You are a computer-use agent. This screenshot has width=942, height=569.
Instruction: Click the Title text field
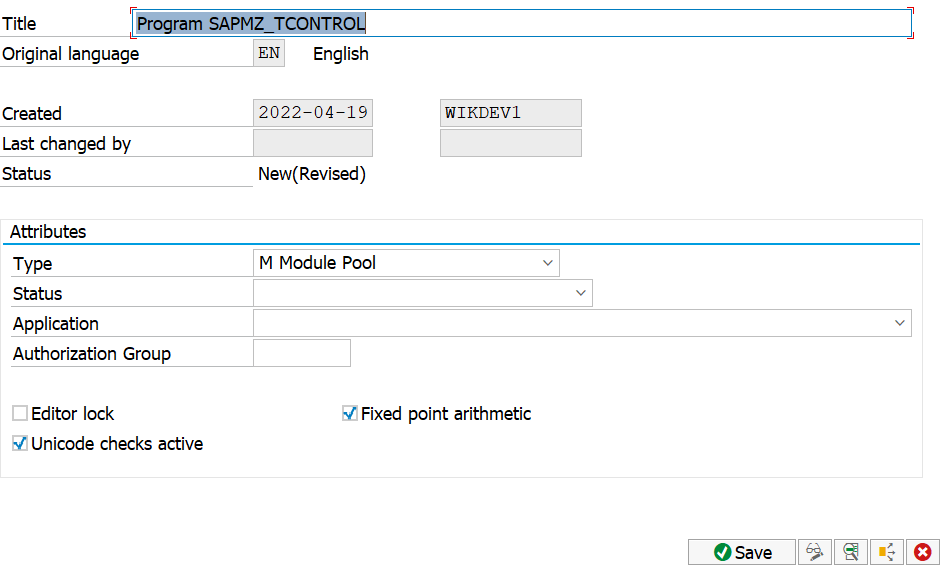pyautogui.click(x=521, y=23)
